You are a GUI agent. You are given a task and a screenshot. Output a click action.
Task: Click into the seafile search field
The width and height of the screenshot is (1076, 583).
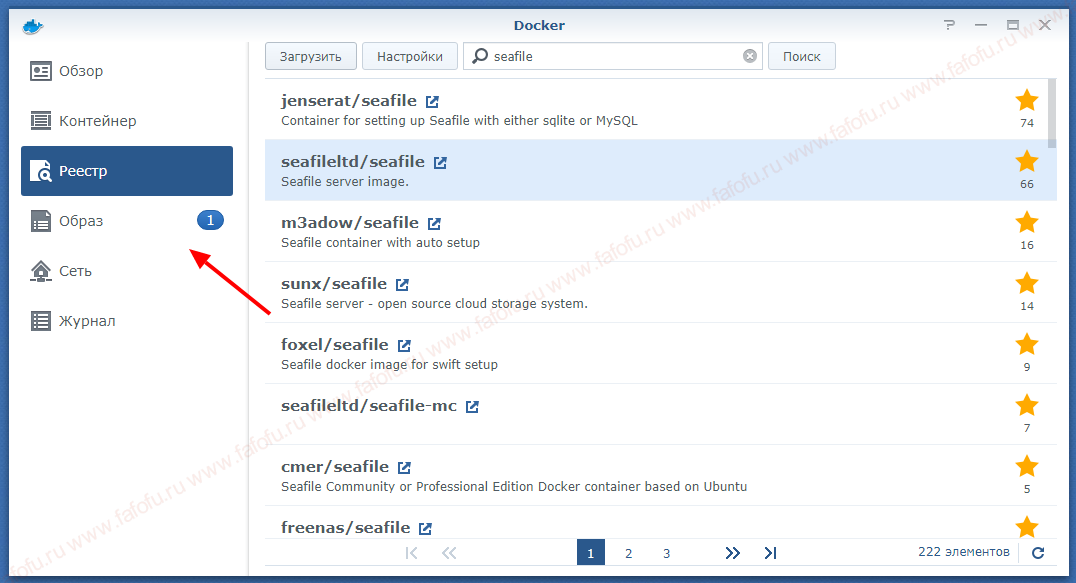point(614,56)
